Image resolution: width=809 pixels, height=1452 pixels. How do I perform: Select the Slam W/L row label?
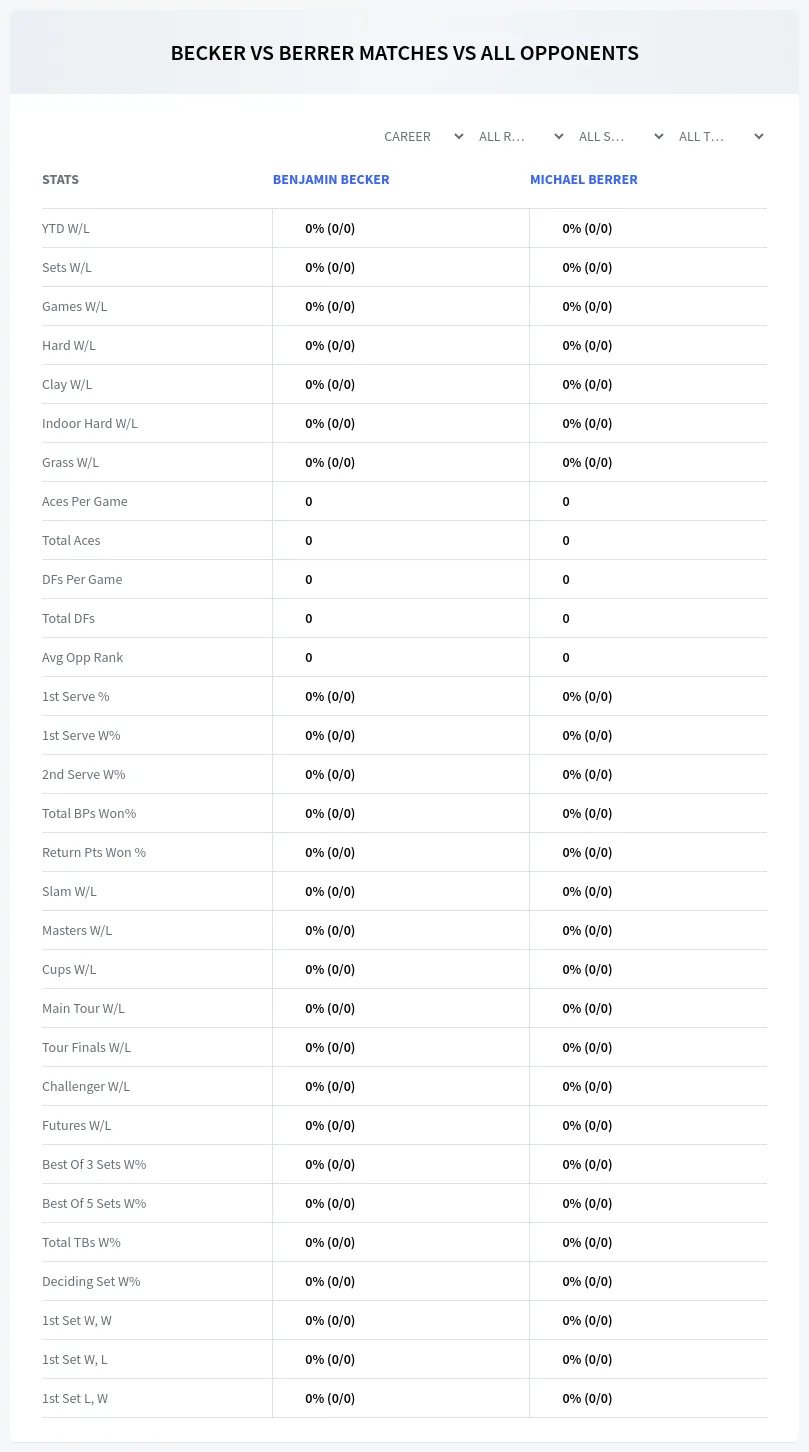pos(69,891)
